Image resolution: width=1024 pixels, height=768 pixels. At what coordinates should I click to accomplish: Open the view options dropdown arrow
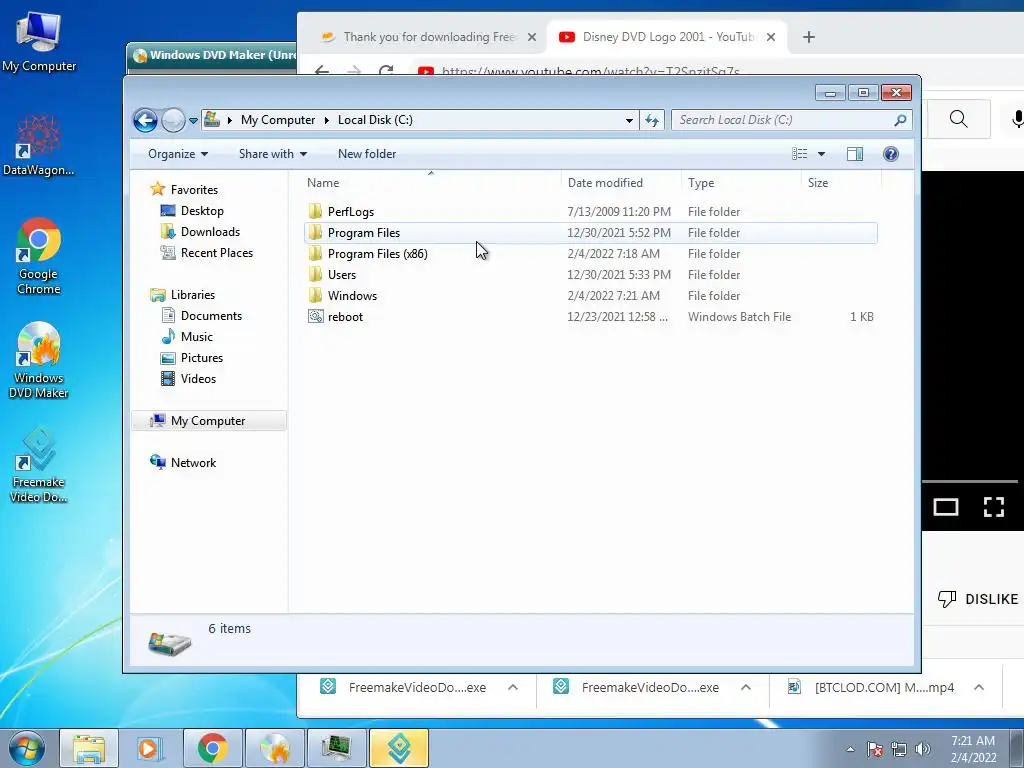(822, 154)
